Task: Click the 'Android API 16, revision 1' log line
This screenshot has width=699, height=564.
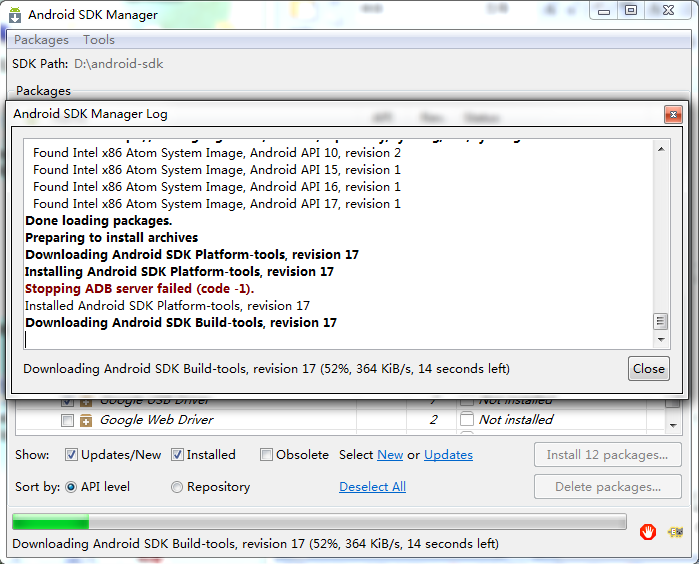Action: (217, 187)
